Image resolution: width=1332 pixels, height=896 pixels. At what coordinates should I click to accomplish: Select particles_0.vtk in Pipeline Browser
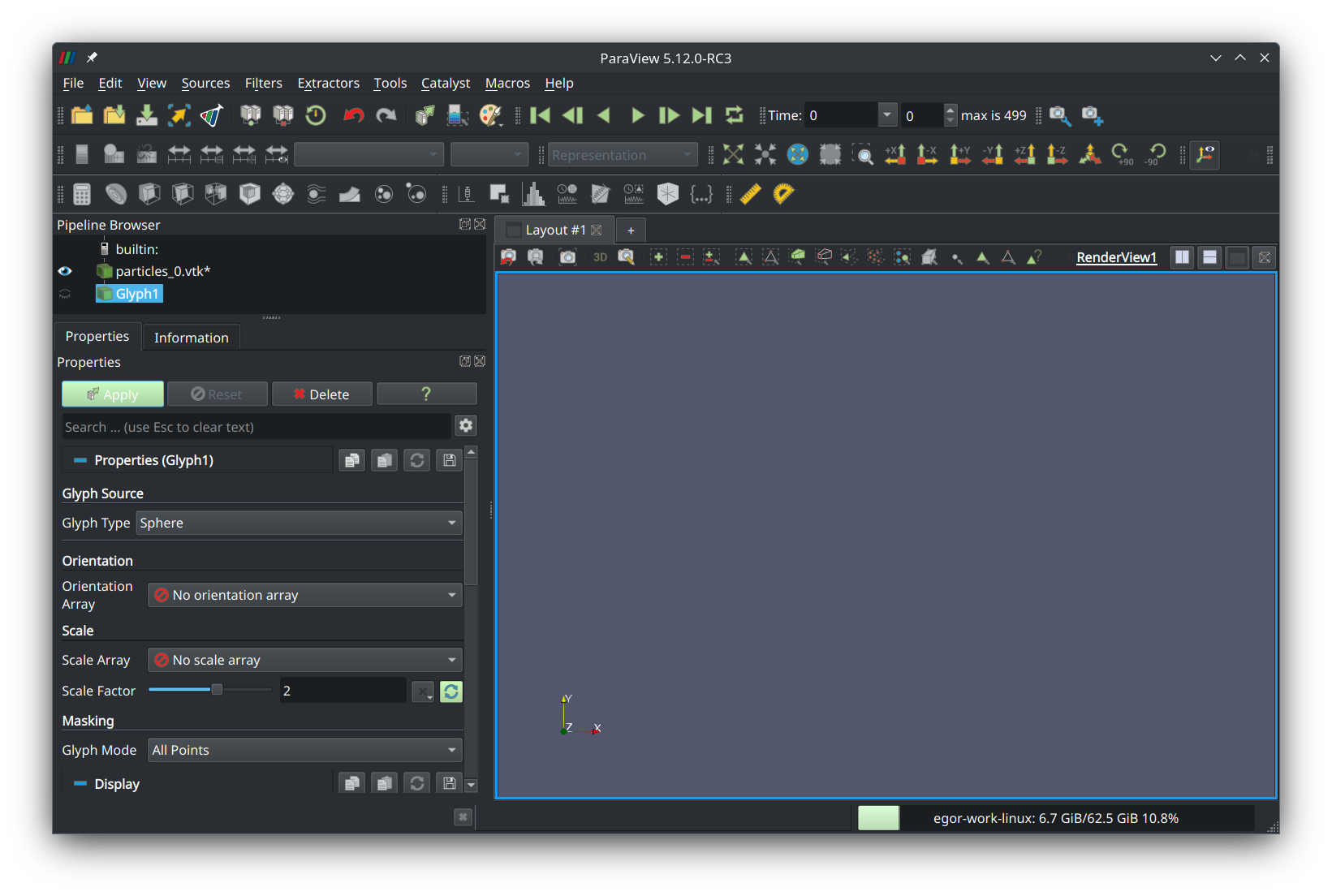162,271
